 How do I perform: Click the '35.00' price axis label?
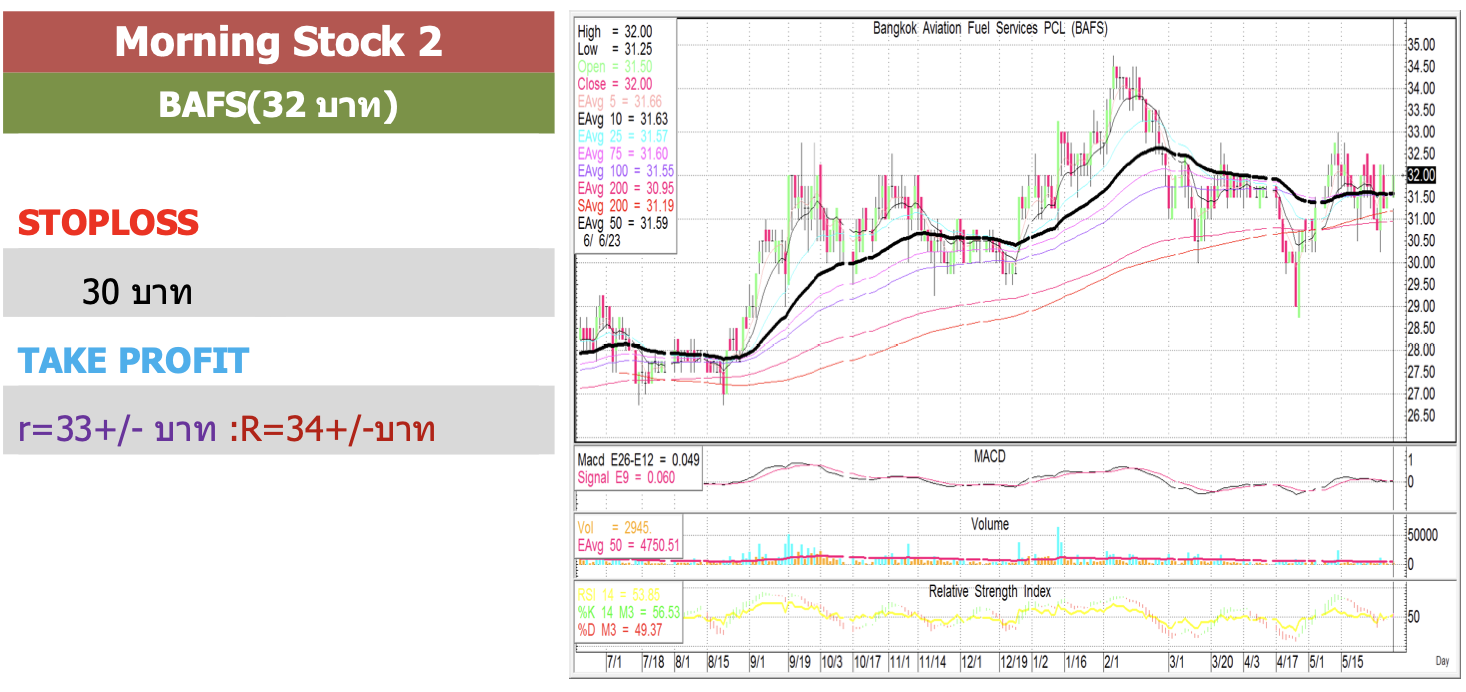click(1421, 45)
